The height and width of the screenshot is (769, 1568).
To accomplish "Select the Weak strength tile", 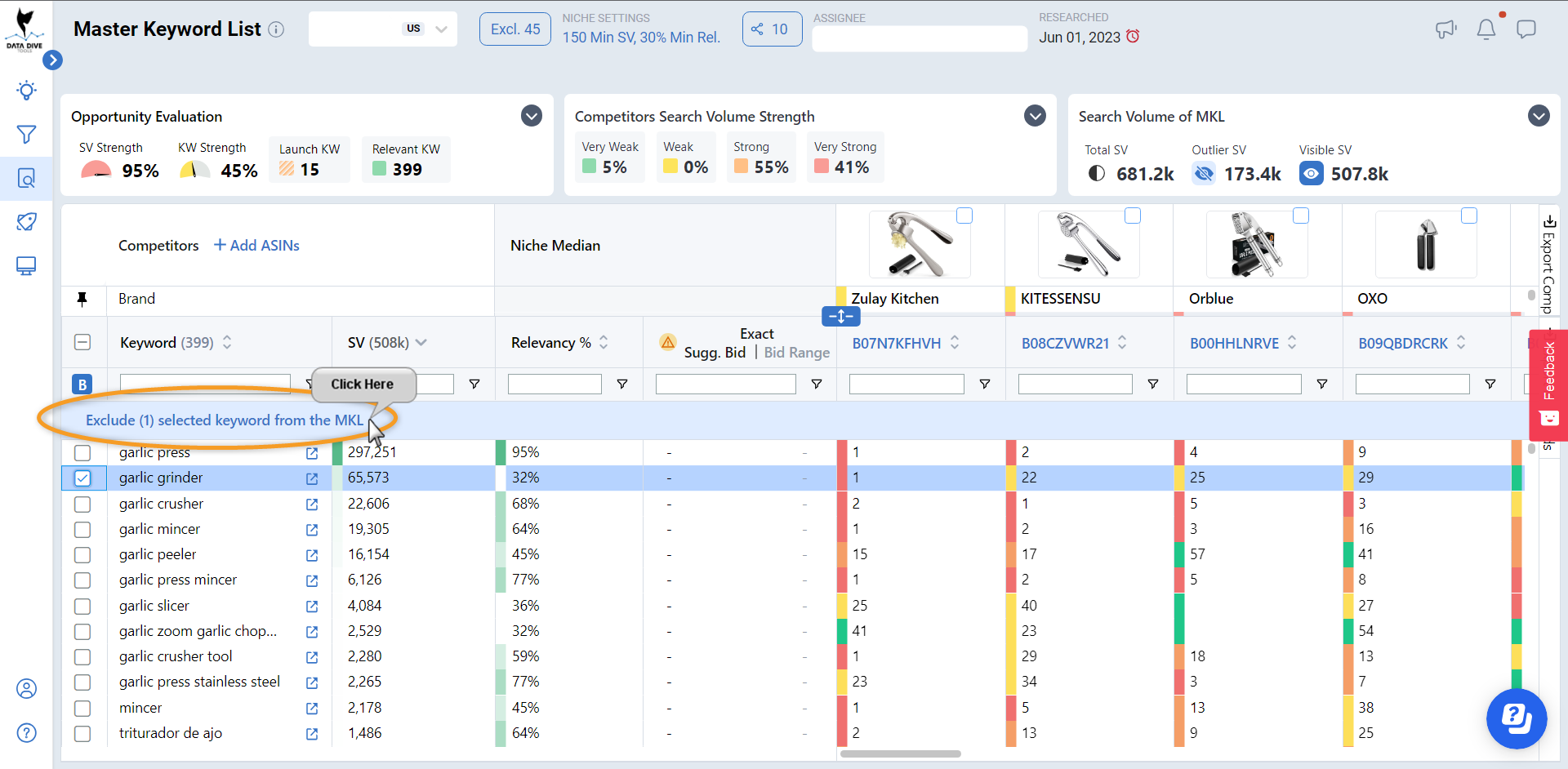I will (685, 157).
